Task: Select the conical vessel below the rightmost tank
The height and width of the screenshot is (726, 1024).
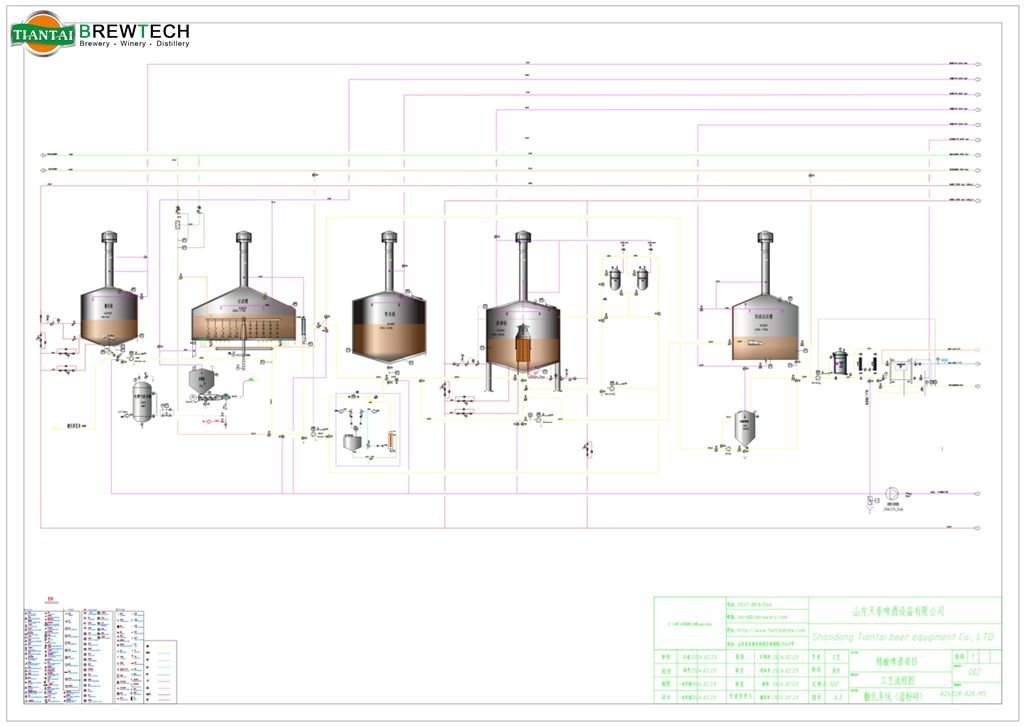Action: pos(744,428)
